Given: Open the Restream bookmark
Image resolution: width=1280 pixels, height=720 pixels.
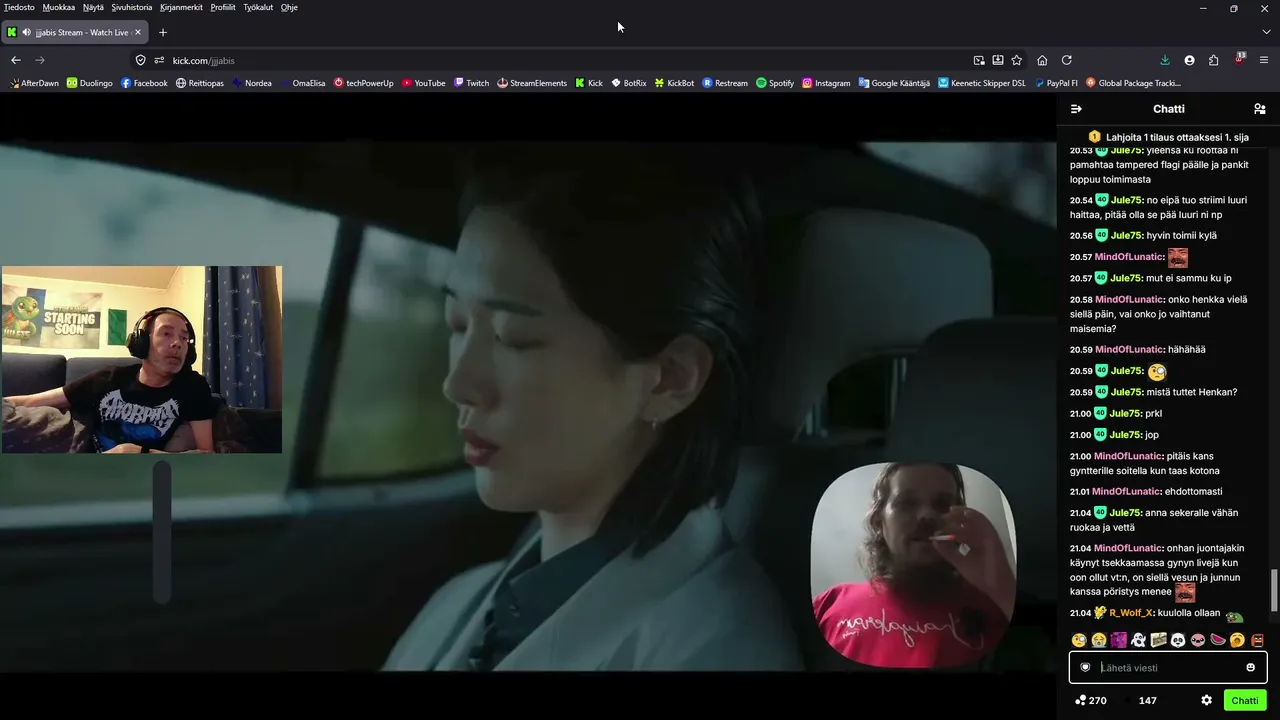Looking at the screenshot, I should tap(725, 83).
